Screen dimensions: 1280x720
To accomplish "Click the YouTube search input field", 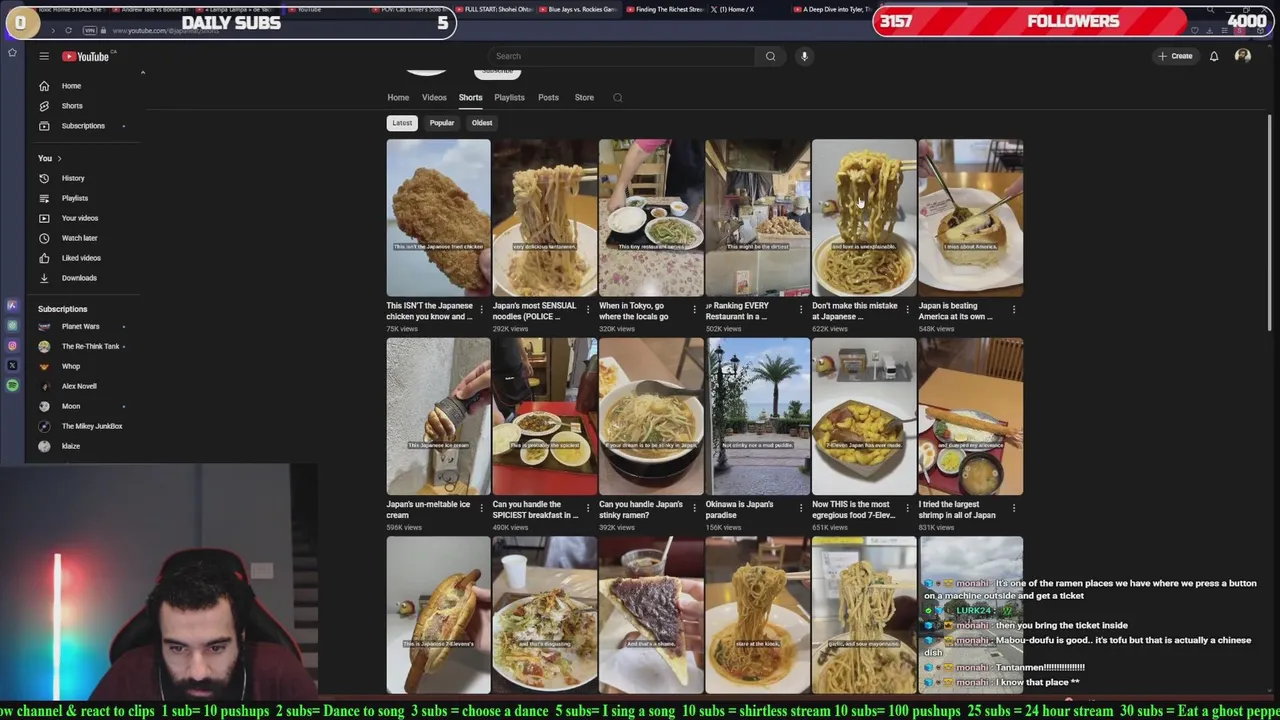I will [x=622, y=56].
